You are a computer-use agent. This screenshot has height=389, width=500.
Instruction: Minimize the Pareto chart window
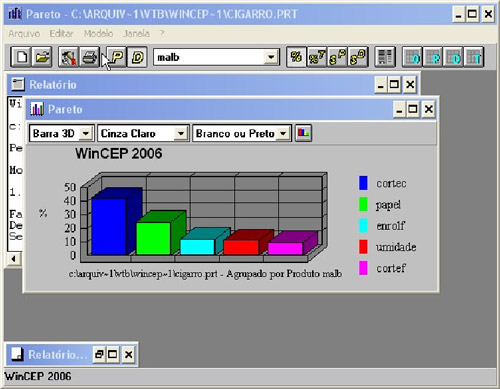pos(399,109)
